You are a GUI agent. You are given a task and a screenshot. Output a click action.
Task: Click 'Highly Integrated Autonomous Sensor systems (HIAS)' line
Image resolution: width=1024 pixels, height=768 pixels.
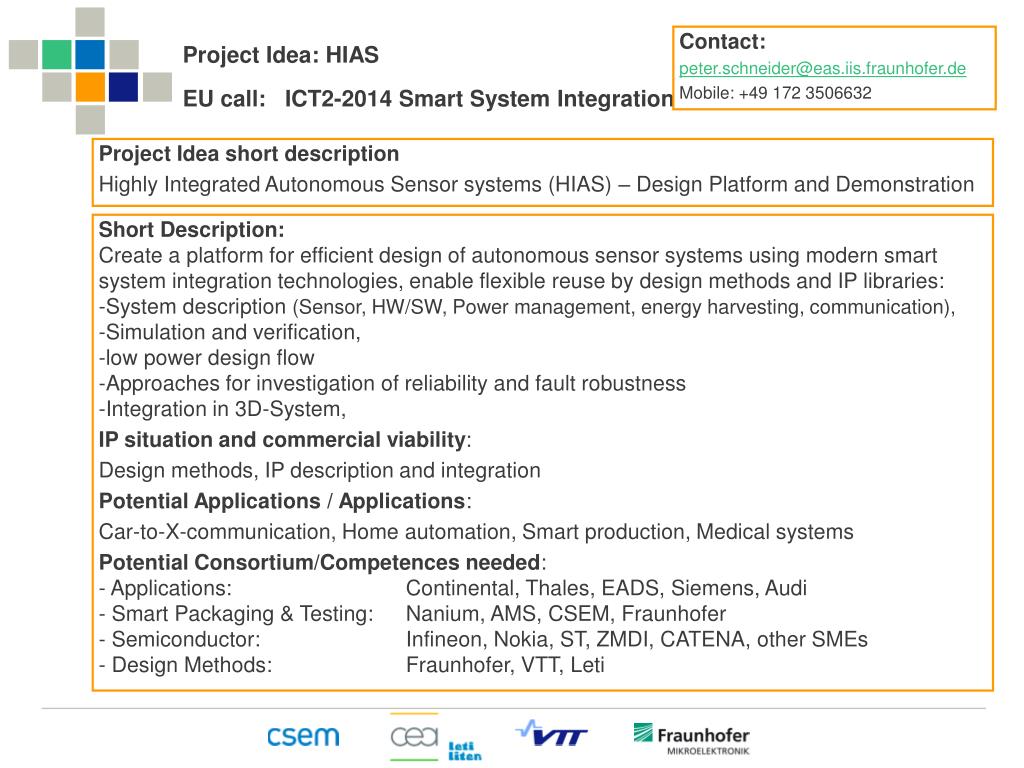(536, 184)
